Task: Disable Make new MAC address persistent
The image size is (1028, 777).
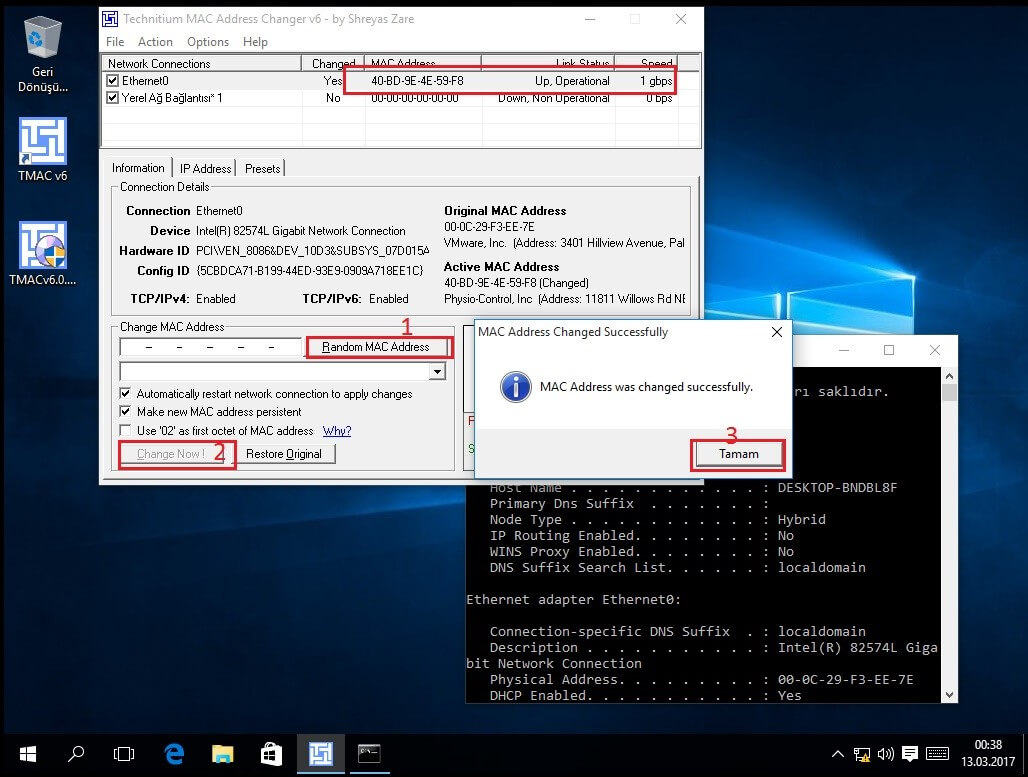Action: (125, 412)
